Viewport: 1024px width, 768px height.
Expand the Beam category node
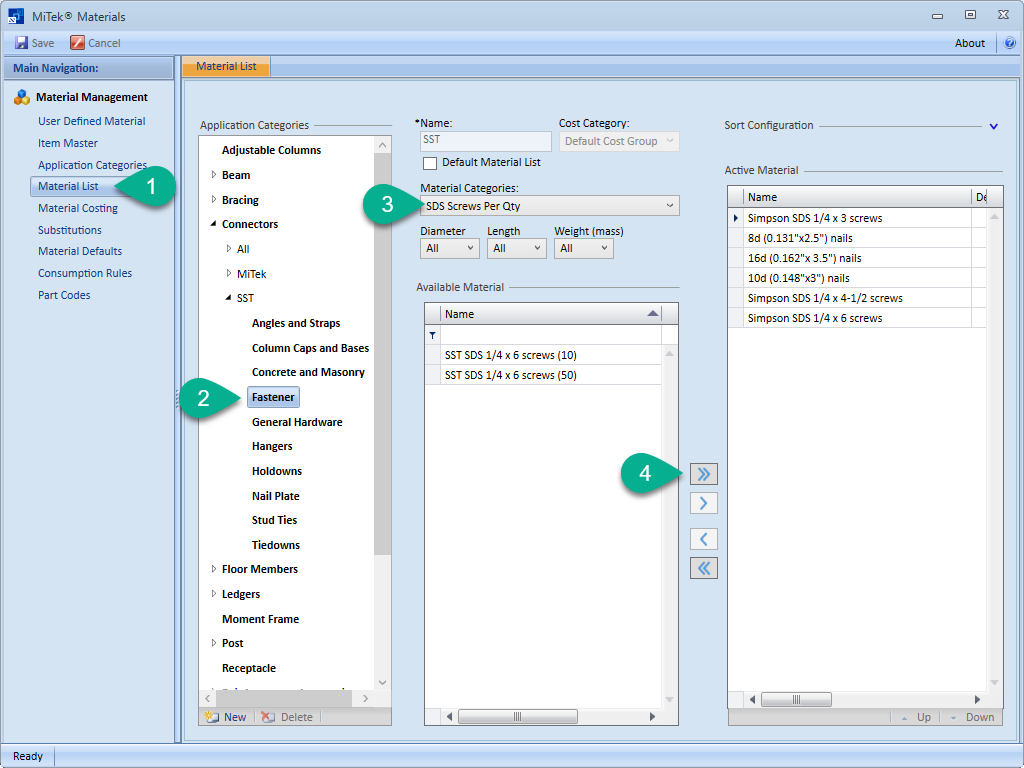(x=214, y=175)
